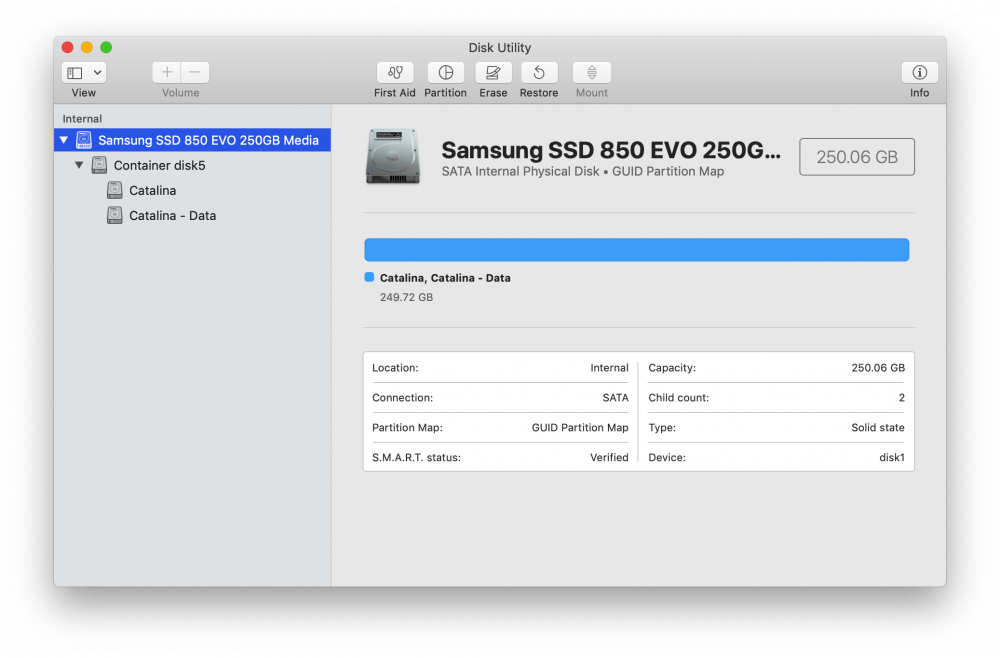Open the Partition tool
This screenshot has width=1000, height=658.
click(x=446, y=73)
